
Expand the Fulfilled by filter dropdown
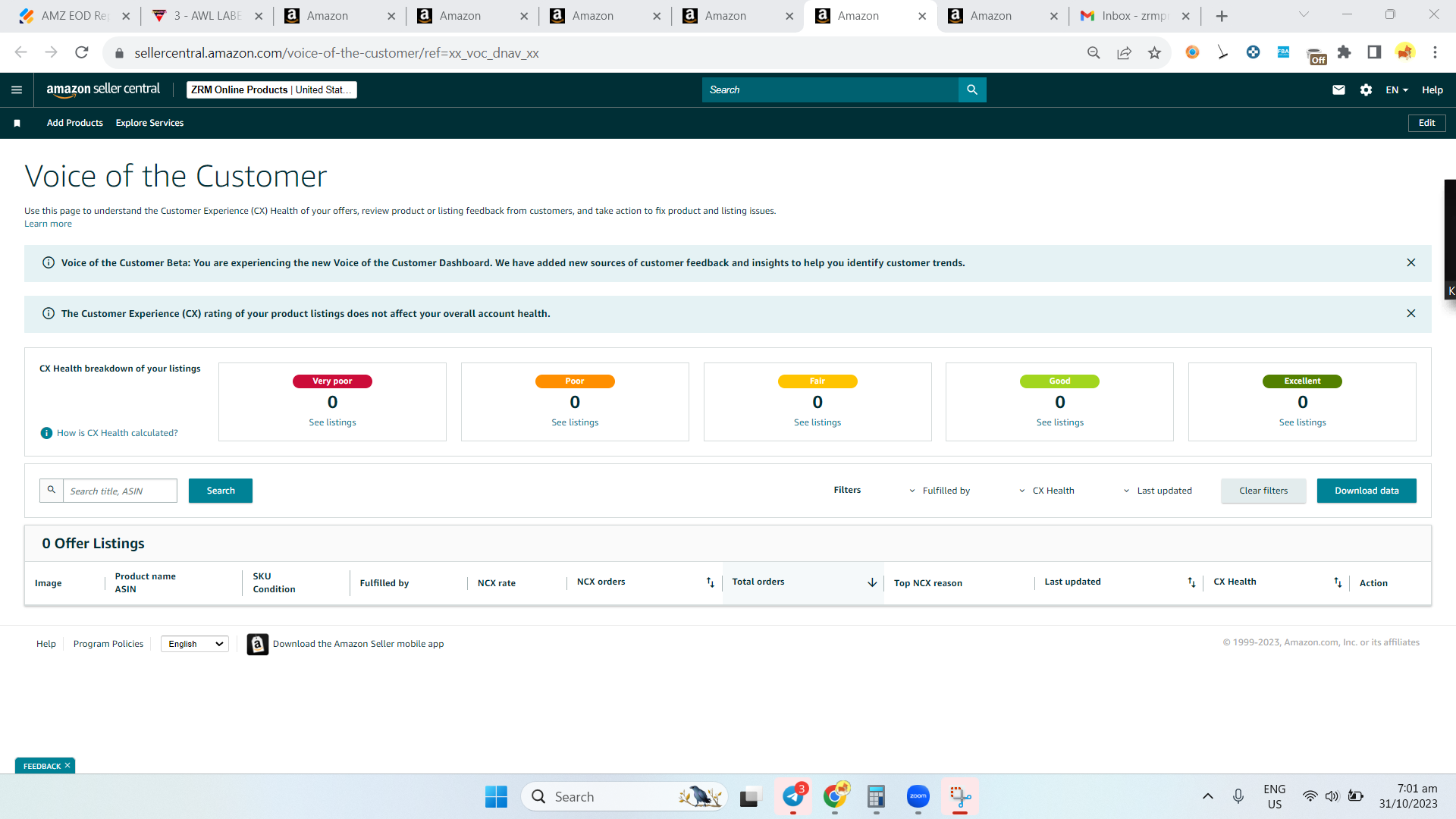tap(939, 491)
